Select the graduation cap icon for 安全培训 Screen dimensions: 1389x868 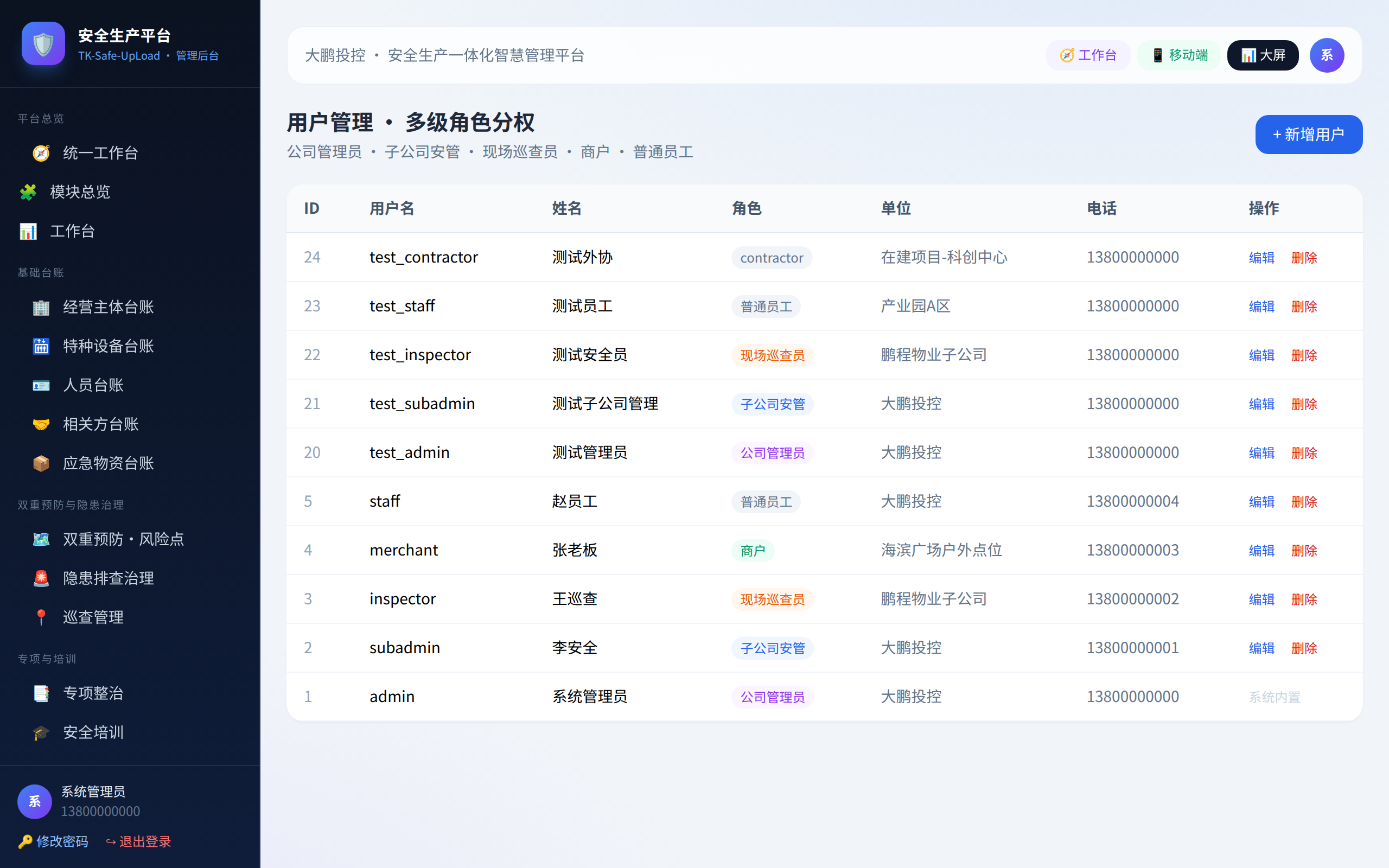point(41,733)
